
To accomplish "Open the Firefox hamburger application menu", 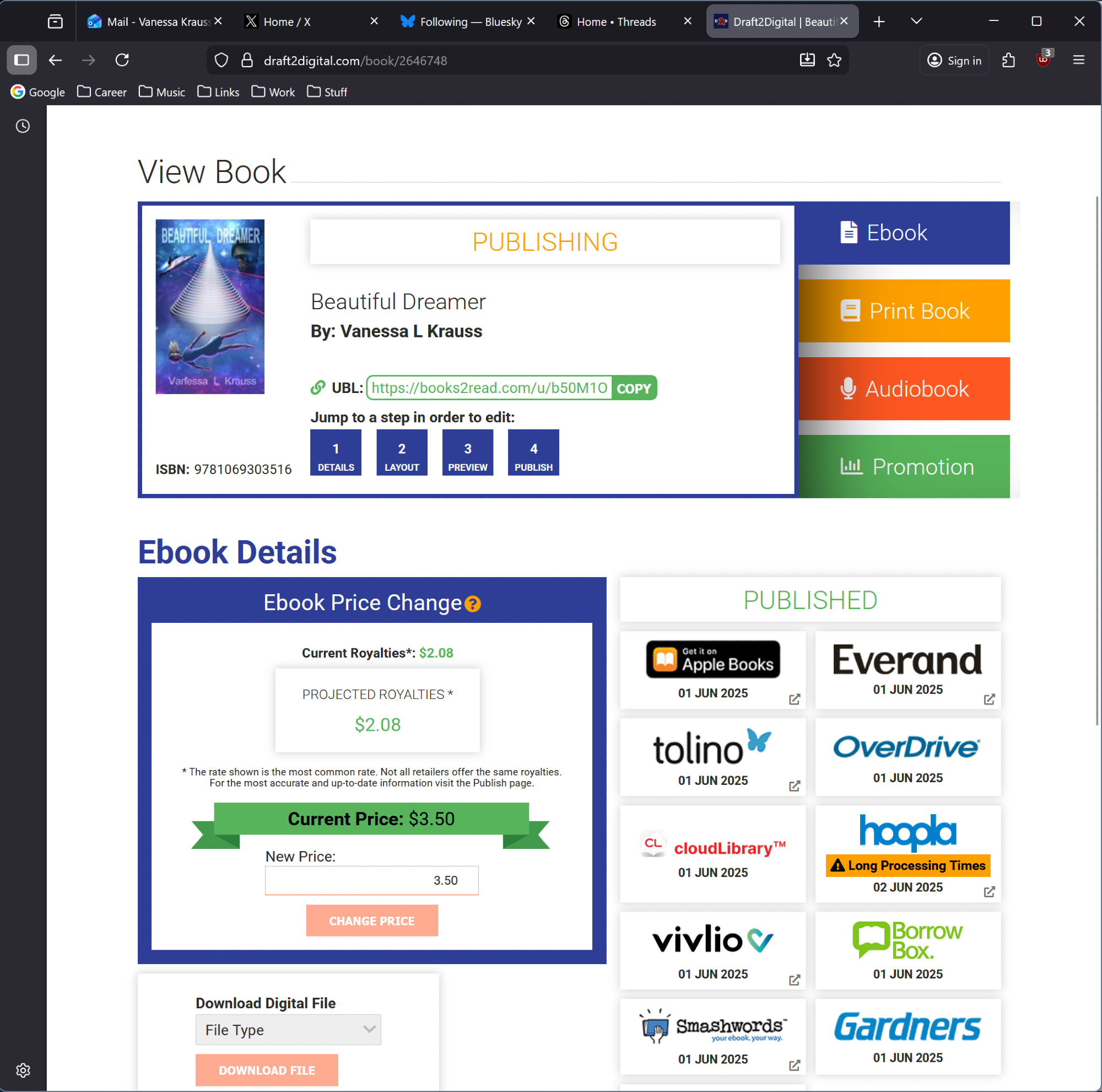I will pyautogui.click(x=1078, y=60).
